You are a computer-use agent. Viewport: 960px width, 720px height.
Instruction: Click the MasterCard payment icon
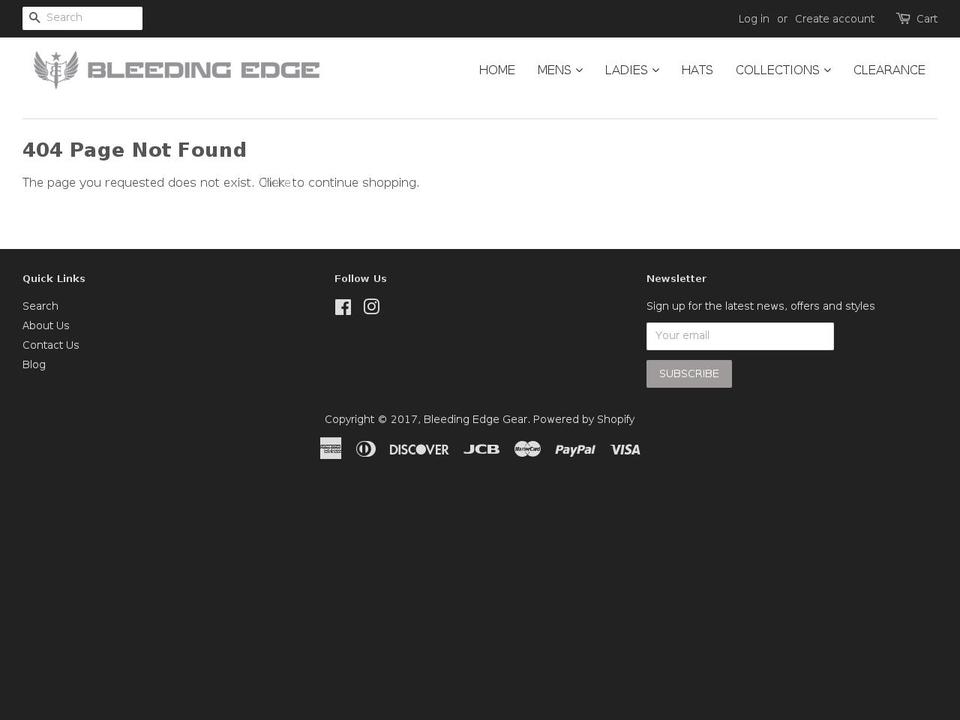click(x=527, y=449)
